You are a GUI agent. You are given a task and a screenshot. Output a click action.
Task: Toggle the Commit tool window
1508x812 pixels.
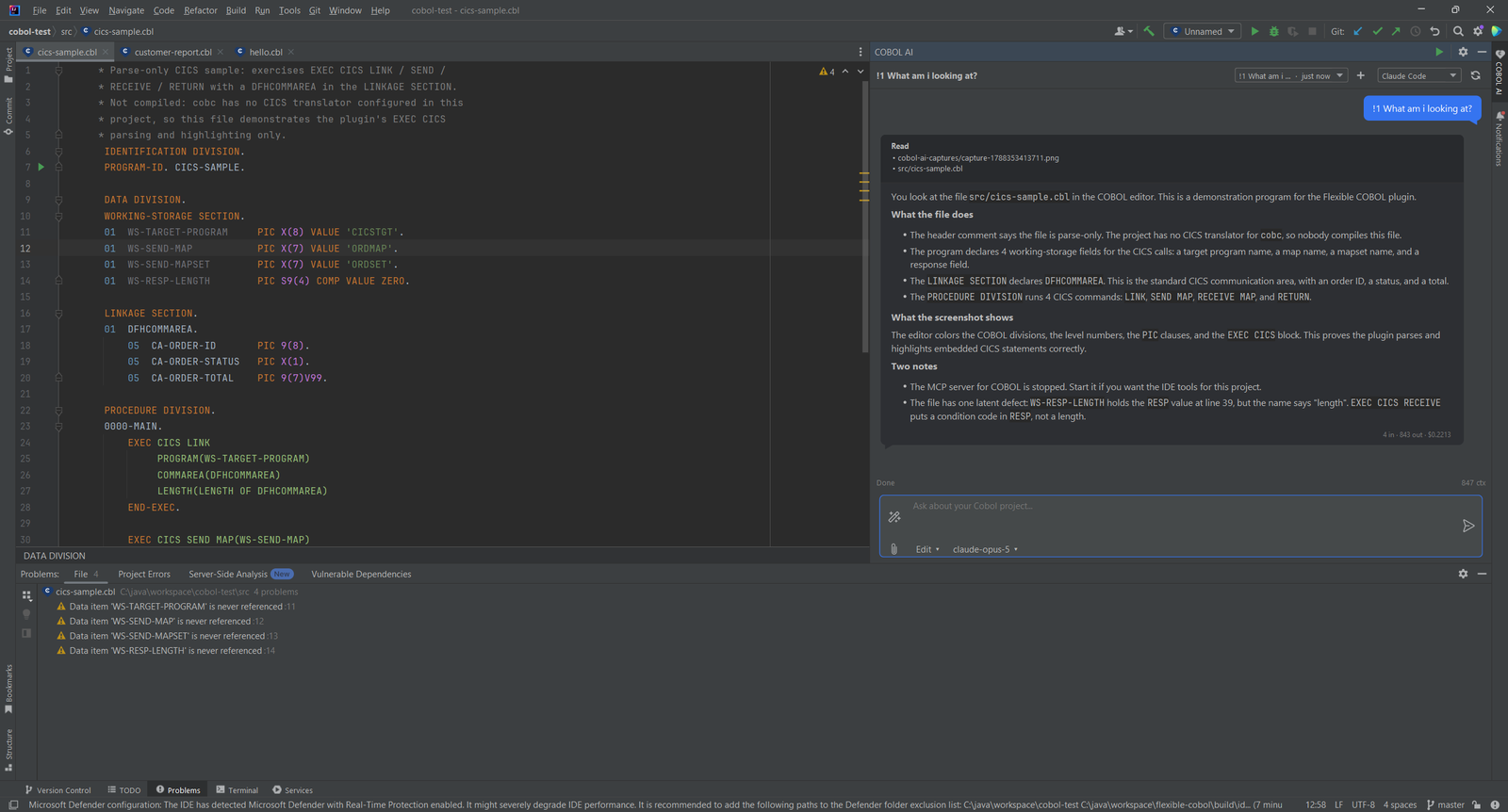click(x=8, y=115)
